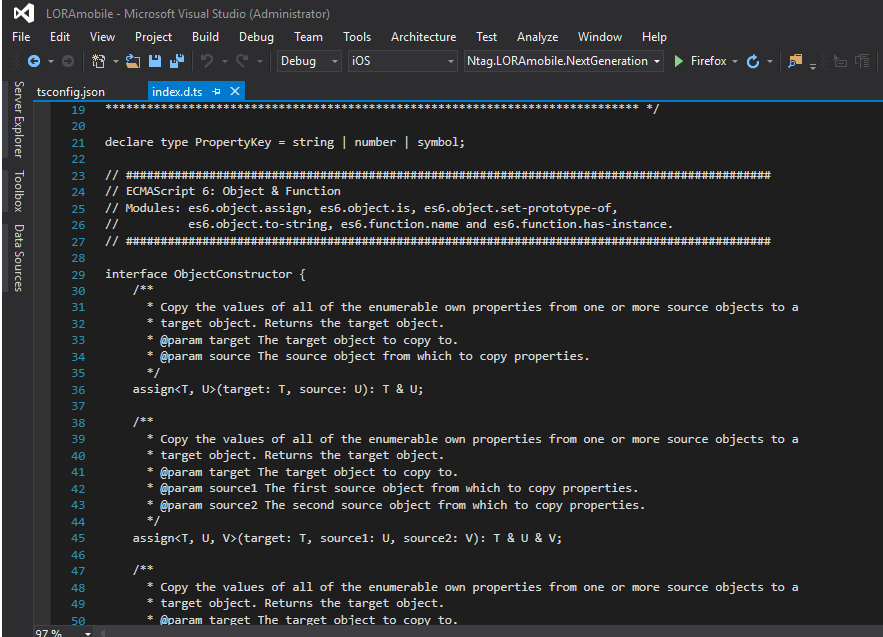Open the Server Explorer panel
Viewport: 883px width, 637px height.
click(x=19, y=115)
